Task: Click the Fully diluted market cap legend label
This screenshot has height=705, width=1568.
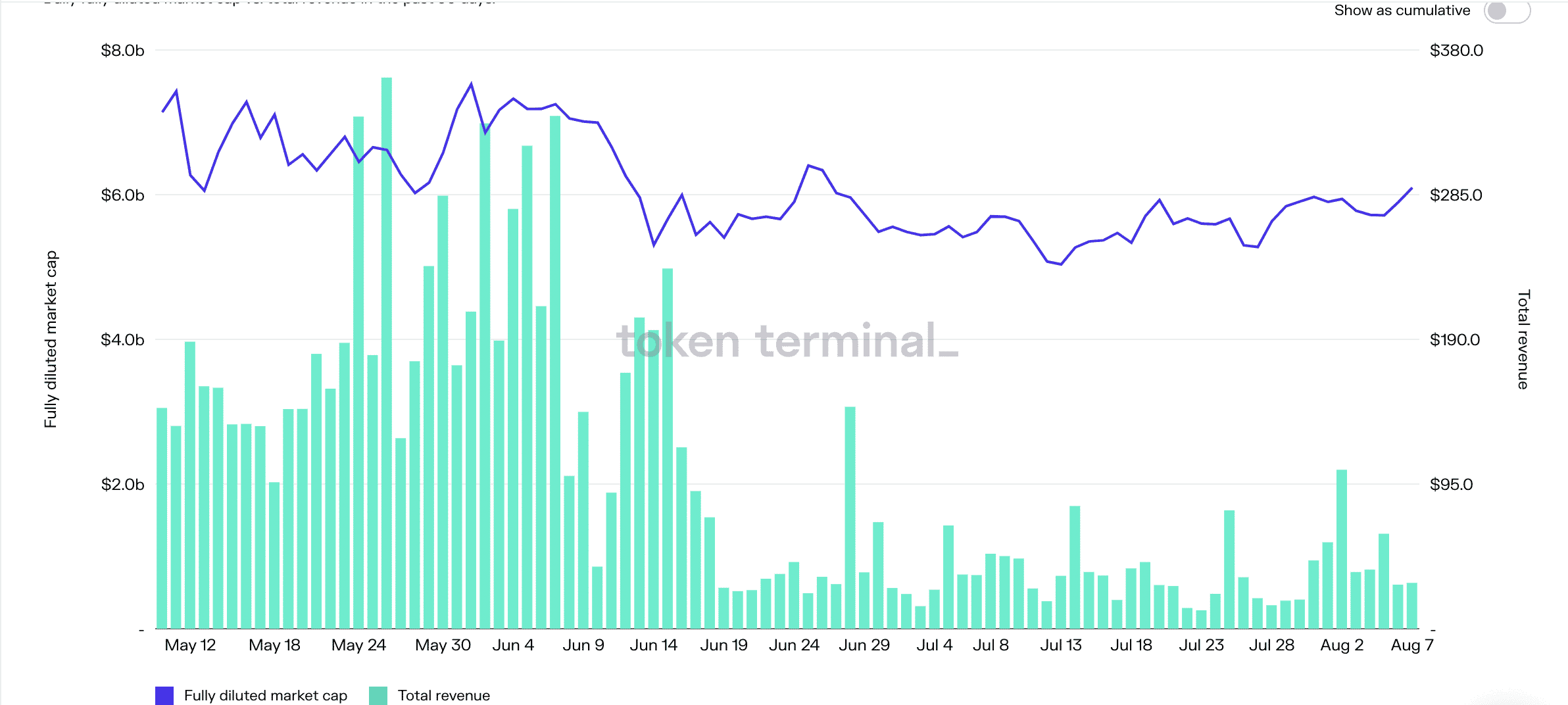Action: (x=265, y=695)
